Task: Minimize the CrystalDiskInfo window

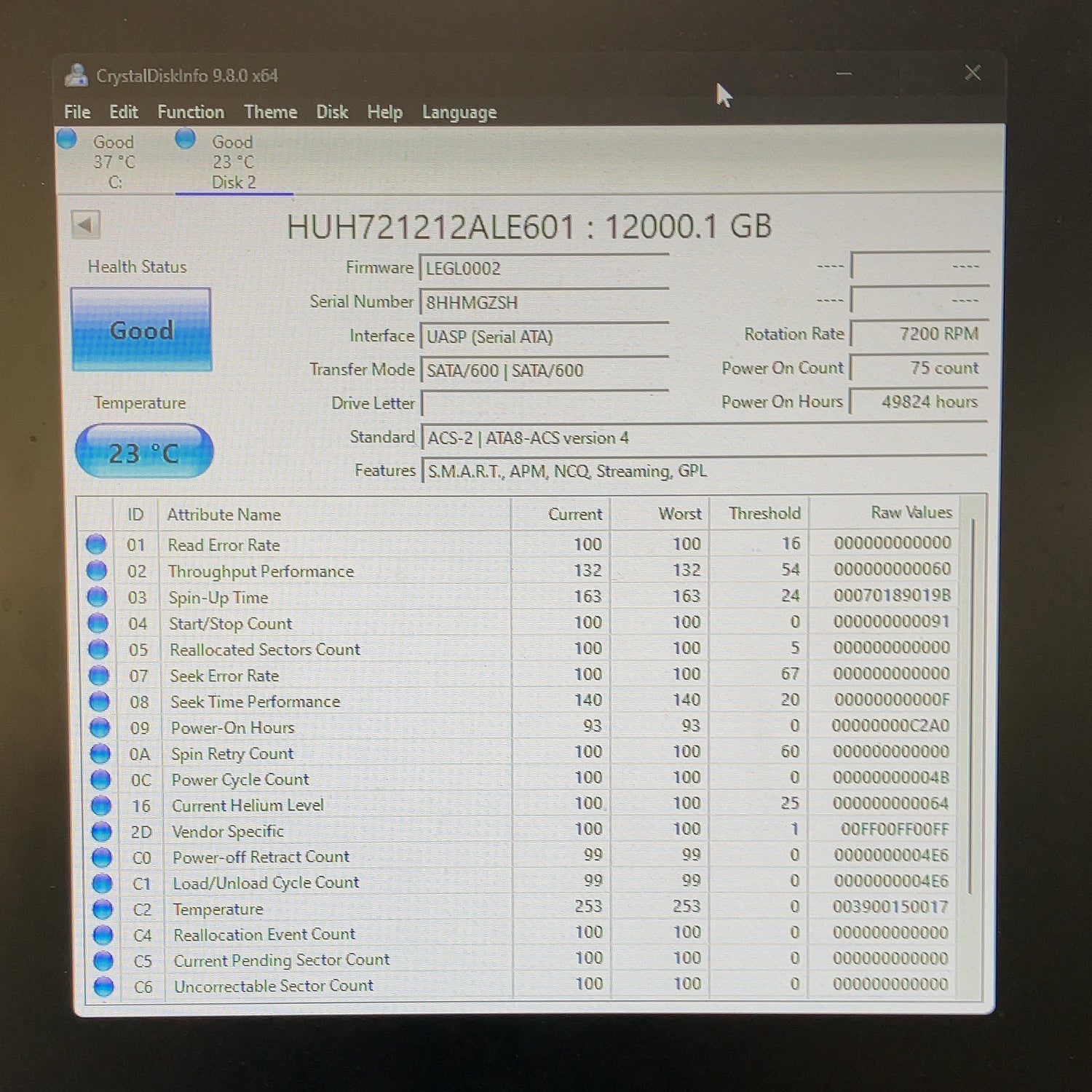Action: (844, 74)
